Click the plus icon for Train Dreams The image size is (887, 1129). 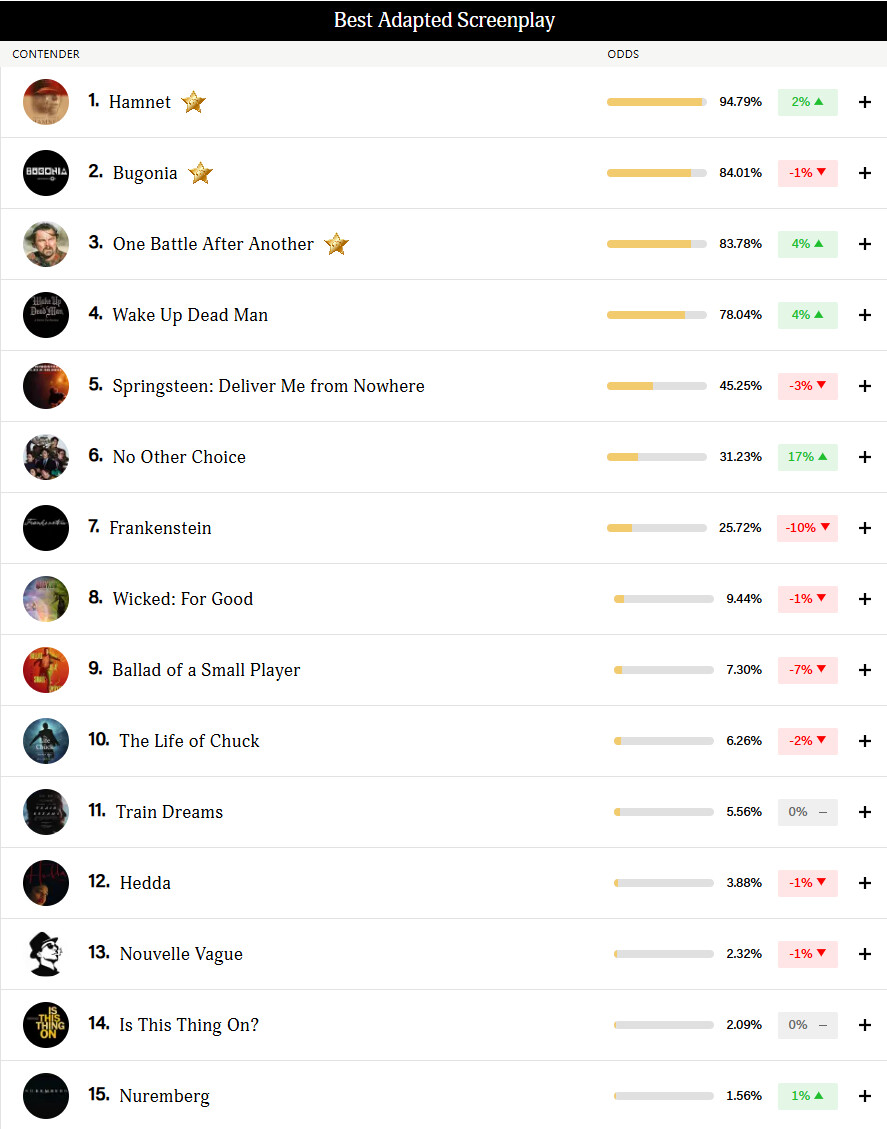tap(865, 811)
